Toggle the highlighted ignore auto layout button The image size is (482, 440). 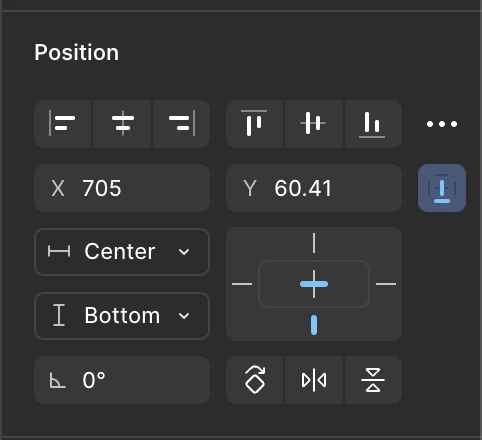[x=442, y=188]
